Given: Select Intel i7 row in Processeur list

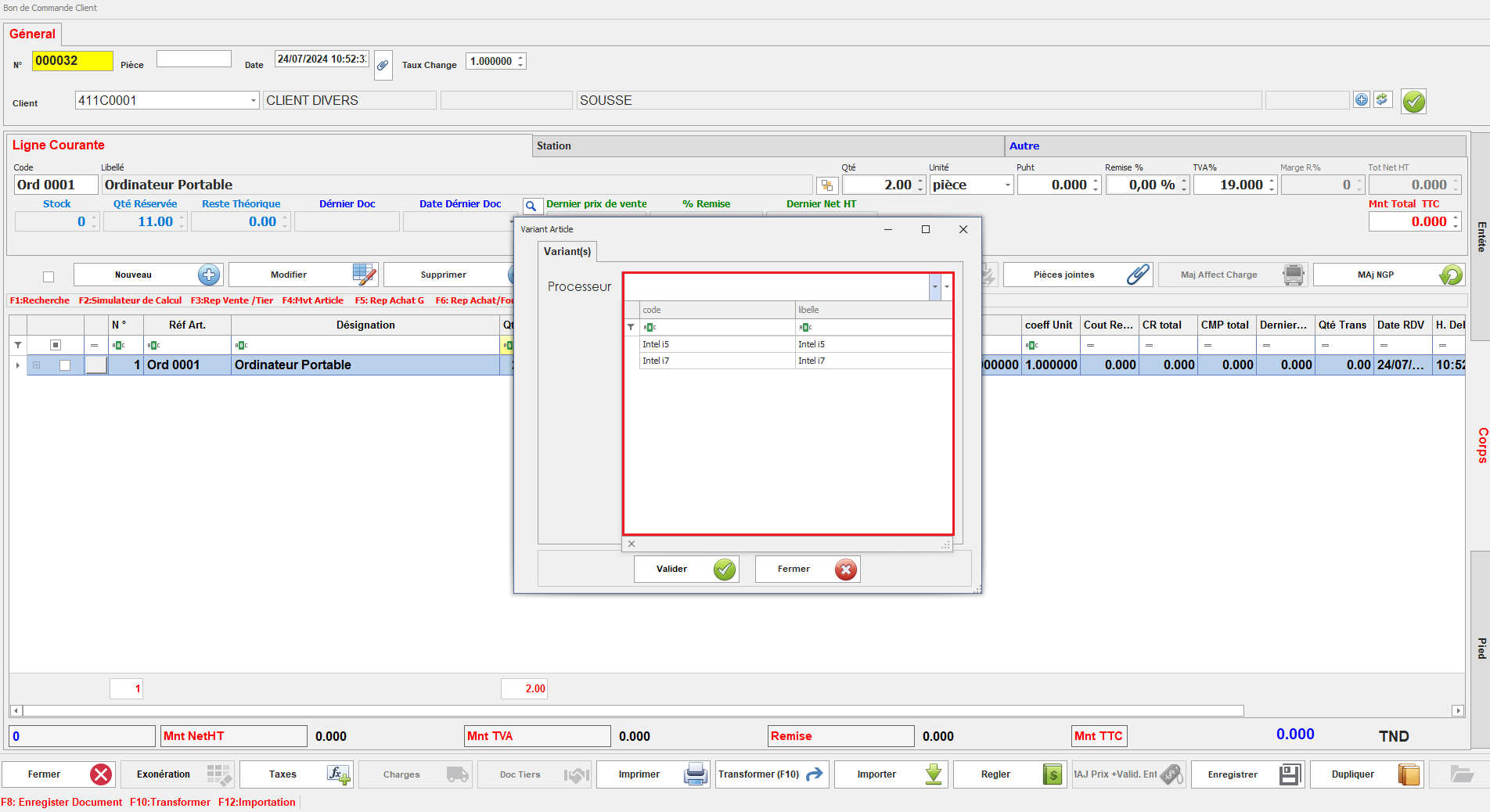Looking at the screenshot, I should pos(796,361).
